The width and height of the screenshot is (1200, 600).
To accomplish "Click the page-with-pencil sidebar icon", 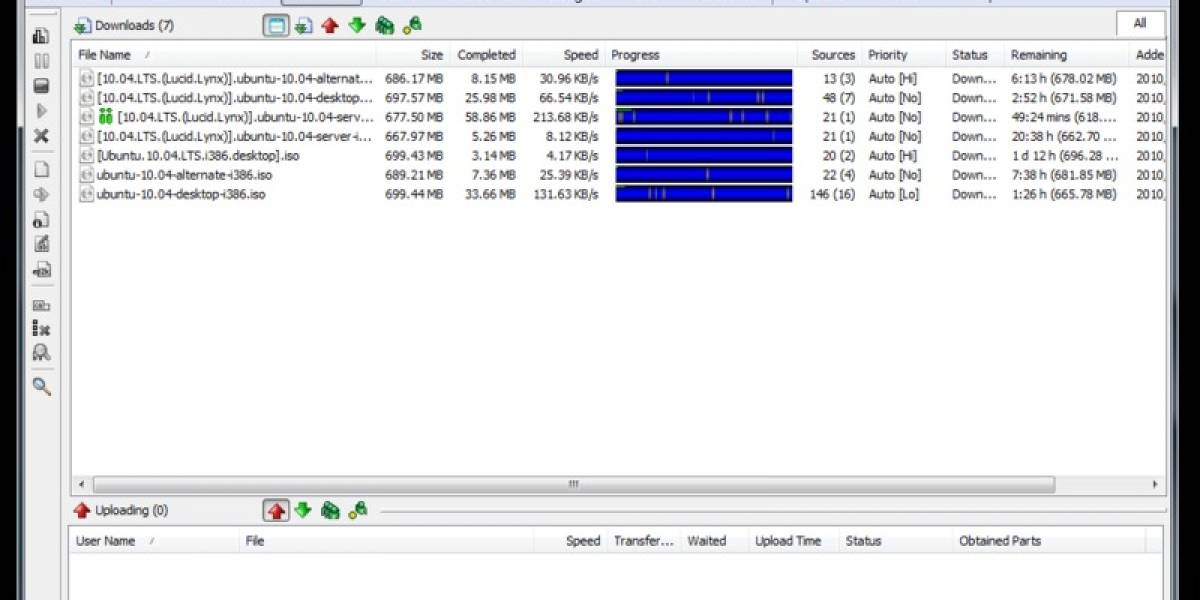I will pyautogui.click(x=41, y=244).
